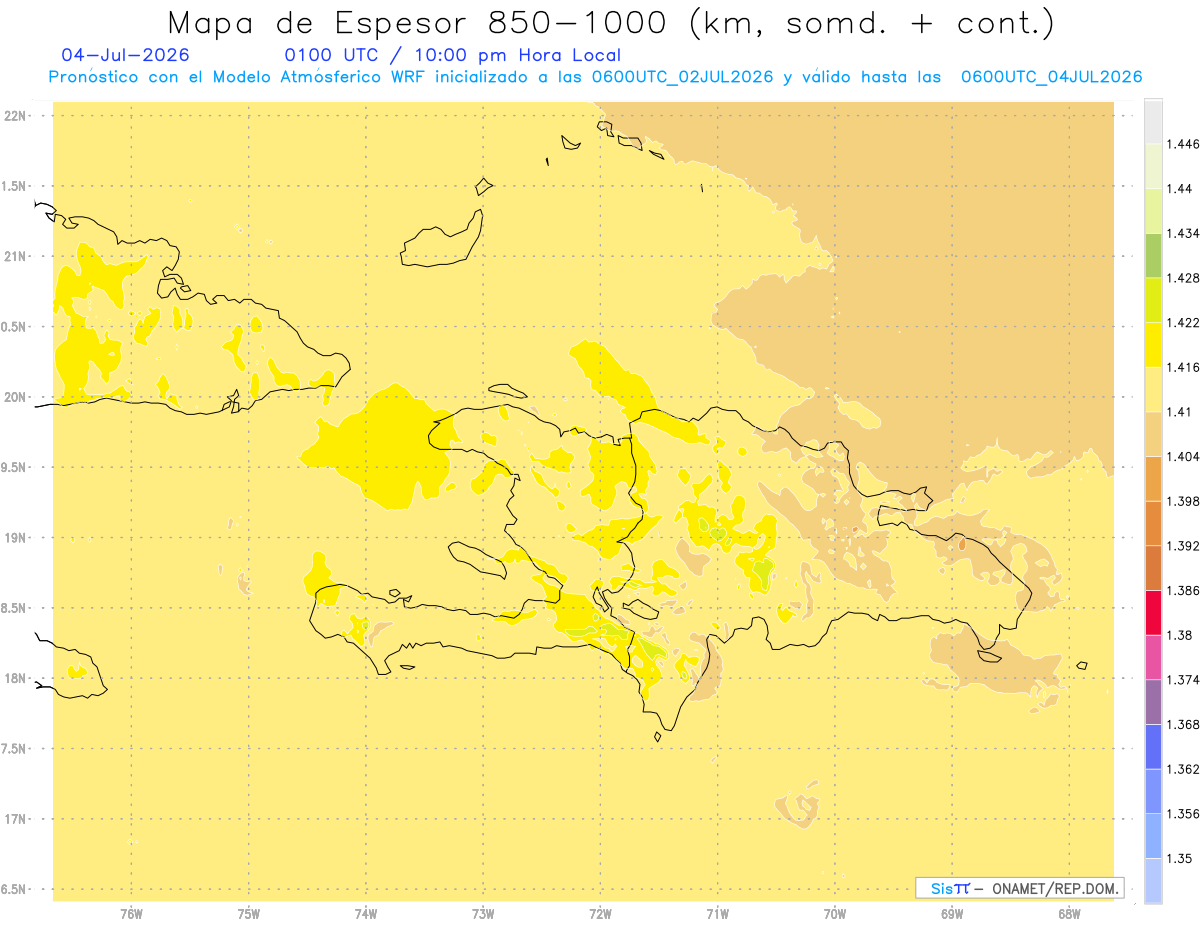This screenshot has height=927, width=1200.
Task: Click the '72W' longitude label
Action: [600, 913]
